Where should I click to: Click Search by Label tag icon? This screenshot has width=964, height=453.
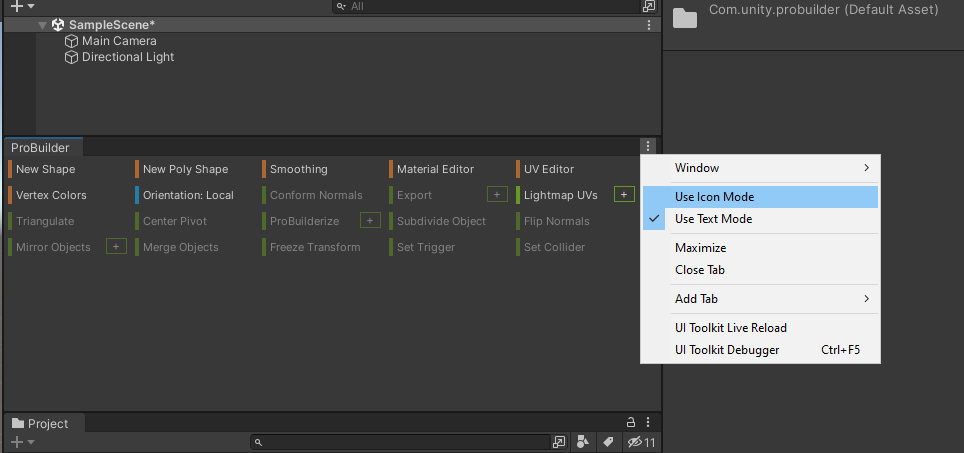[x=608, y=442]
